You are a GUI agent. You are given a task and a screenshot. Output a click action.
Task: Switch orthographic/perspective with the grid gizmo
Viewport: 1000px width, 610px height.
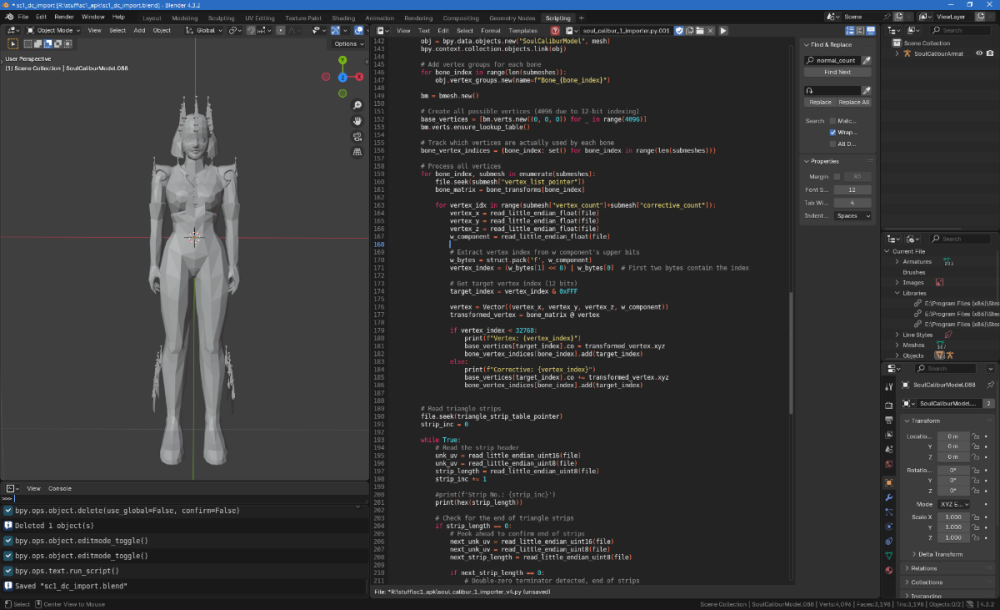pos(358,152)
